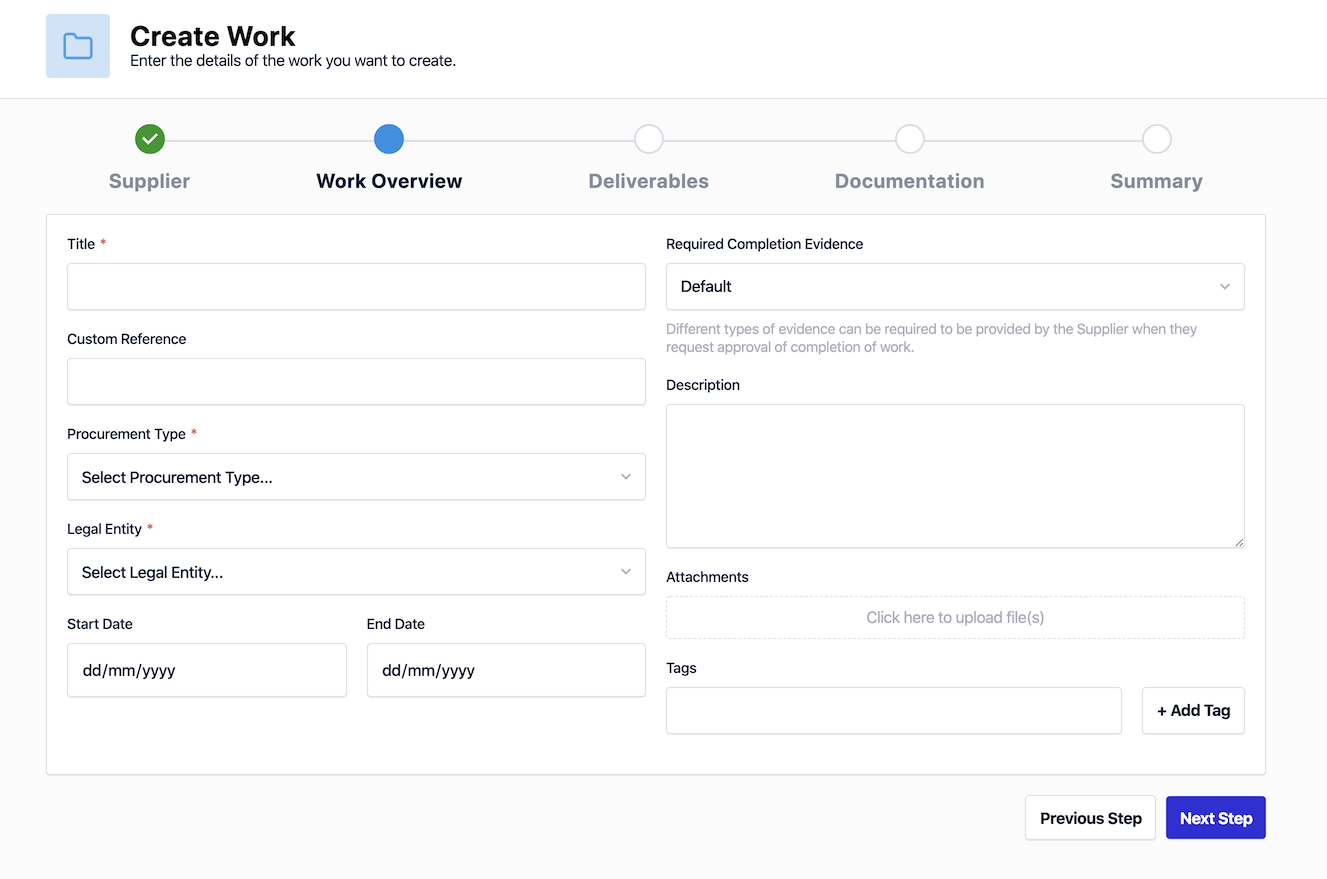This screenshot has height=879, width=1327.
Task: Click the Attachments label
Action: click(x=707, y=577)
